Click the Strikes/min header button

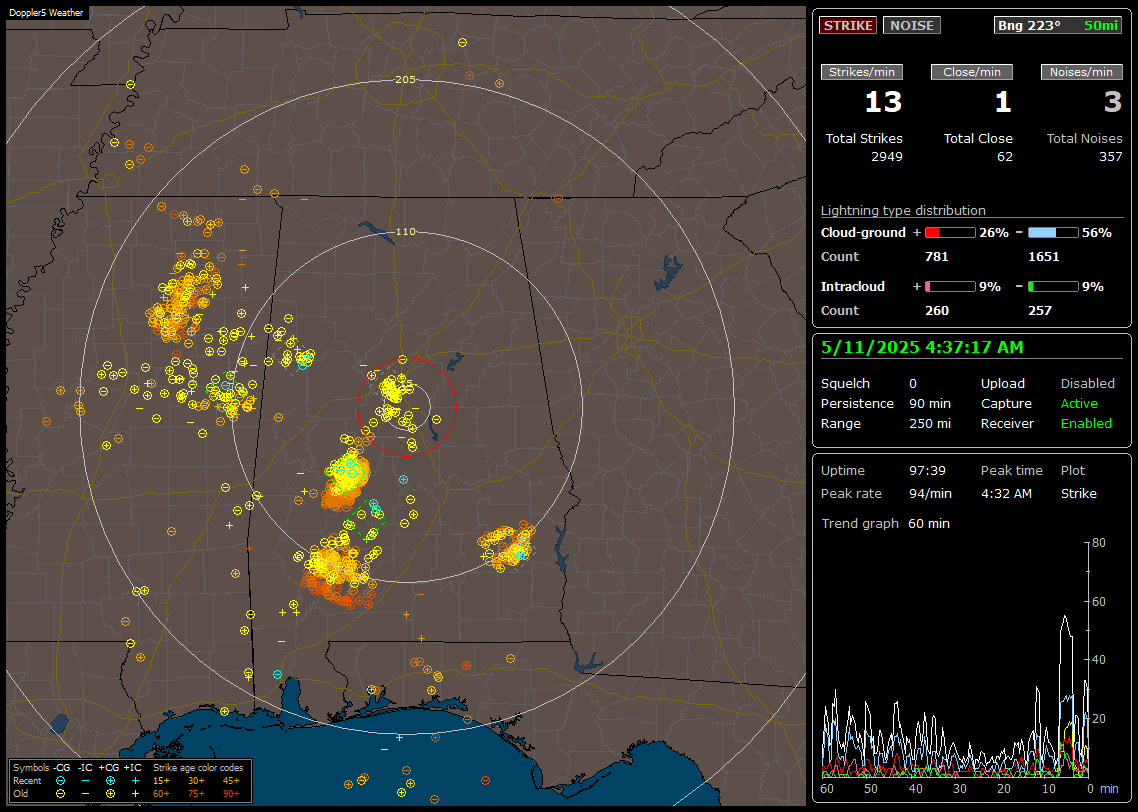pos(861,72)
